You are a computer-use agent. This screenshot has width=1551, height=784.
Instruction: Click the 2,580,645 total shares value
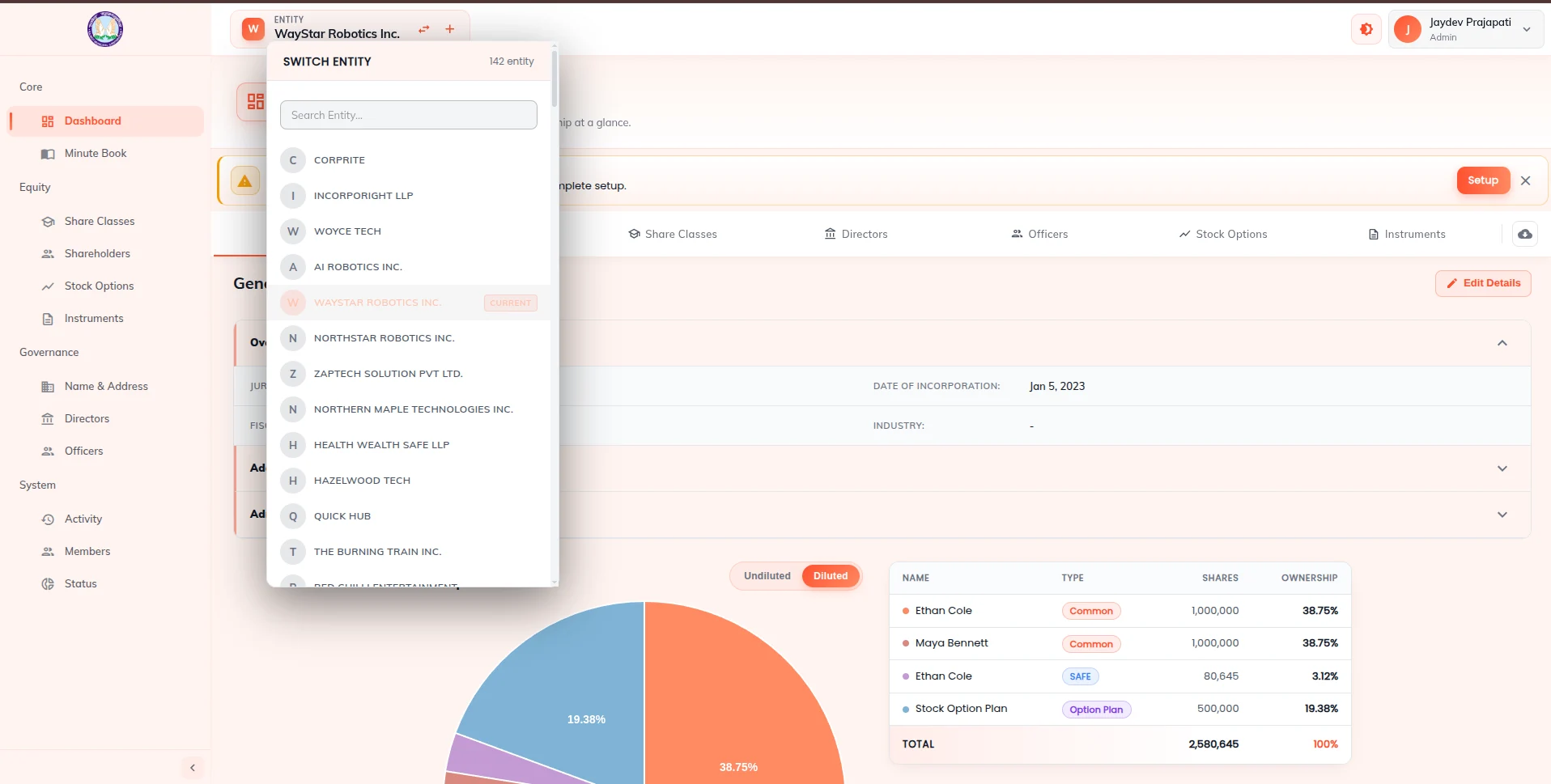pyautogui.click(x=1213, y=744)
